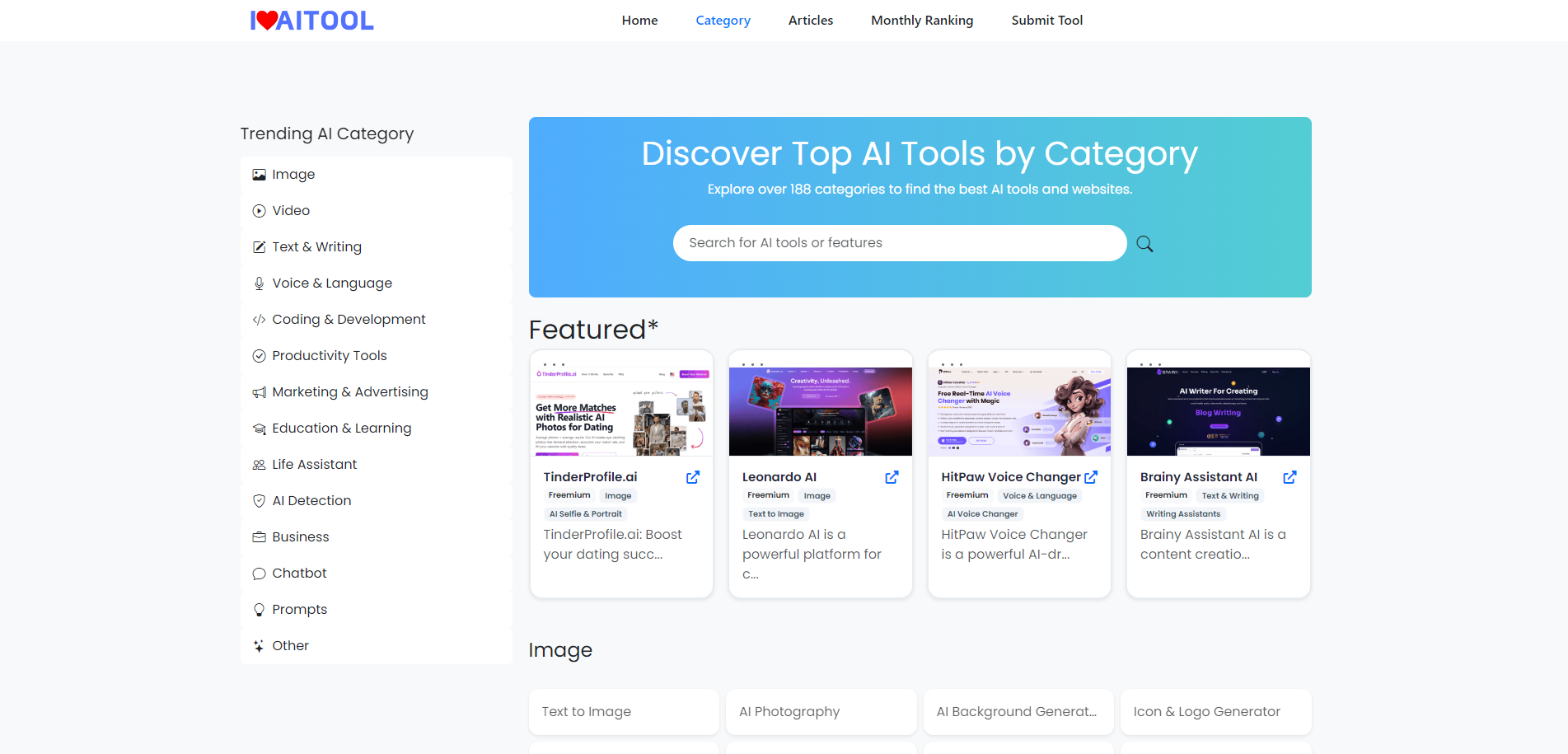The width and height of the screenshot is (1568, 754).
Task: Click the IloveAITOOL logo
Action: [x=311, y=20]
